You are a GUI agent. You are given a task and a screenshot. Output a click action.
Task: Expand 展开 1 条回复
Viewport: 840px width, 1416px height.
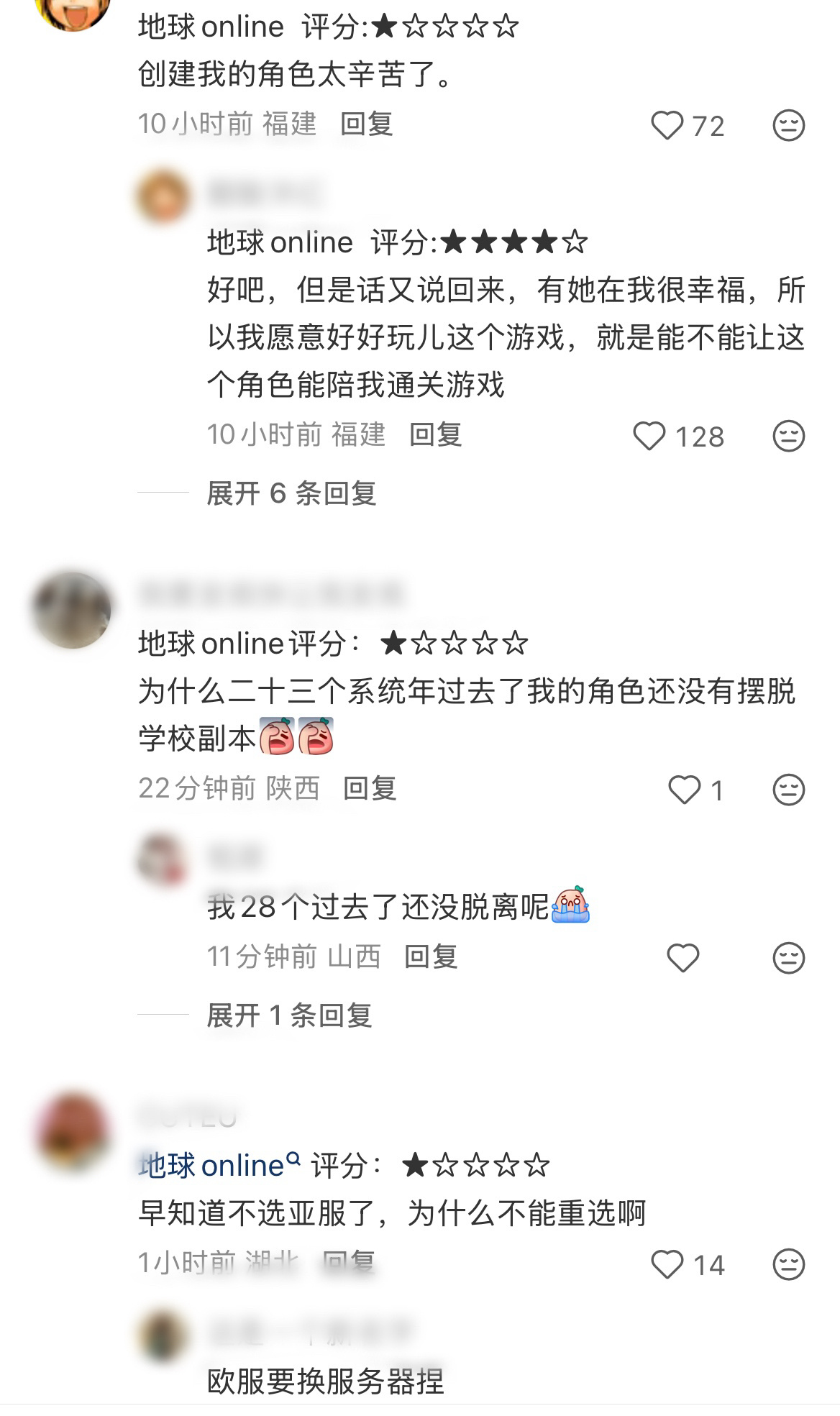[289, 1015]
